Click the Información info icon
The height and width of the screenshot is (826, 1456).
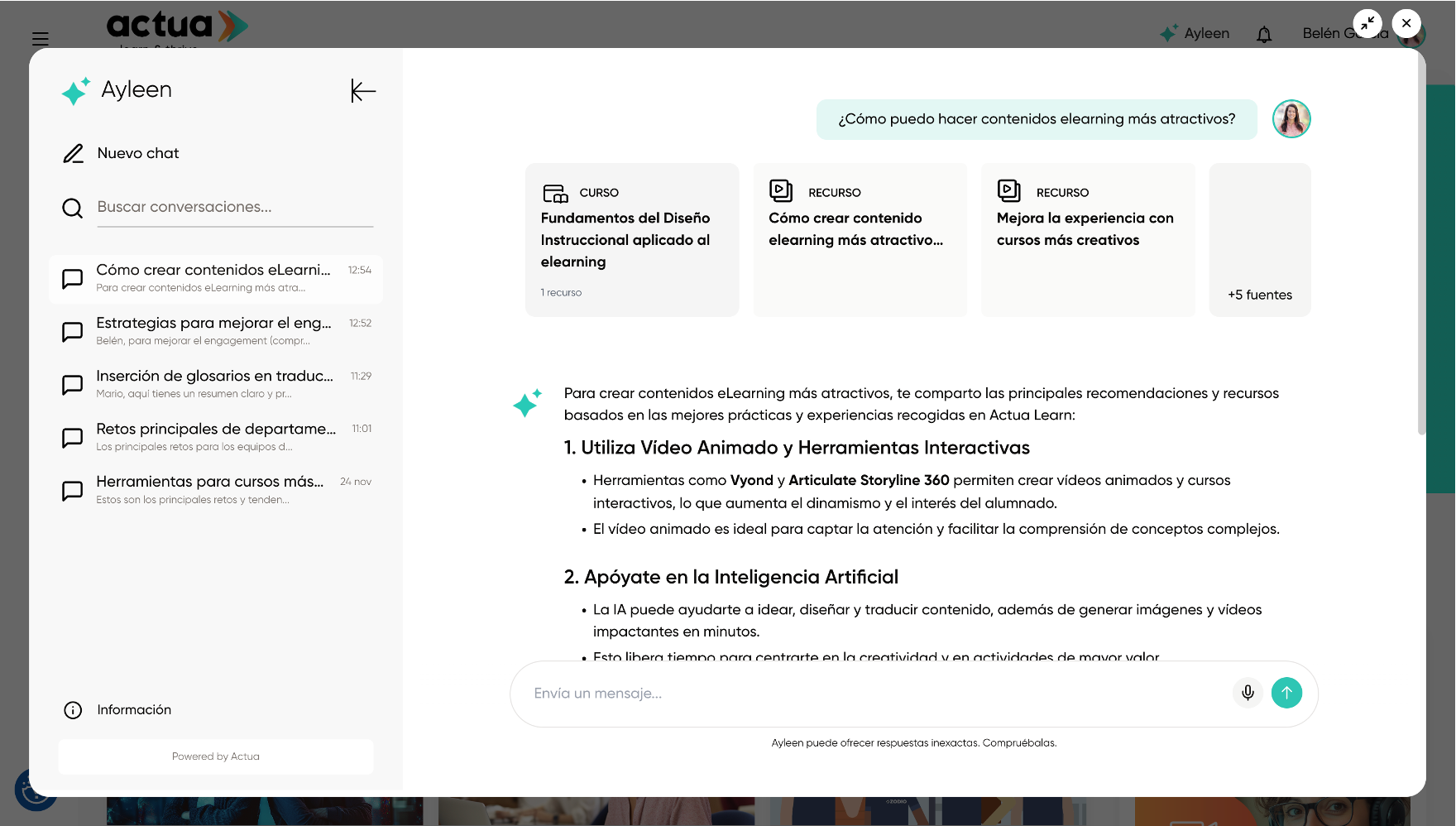pos(73,710)
